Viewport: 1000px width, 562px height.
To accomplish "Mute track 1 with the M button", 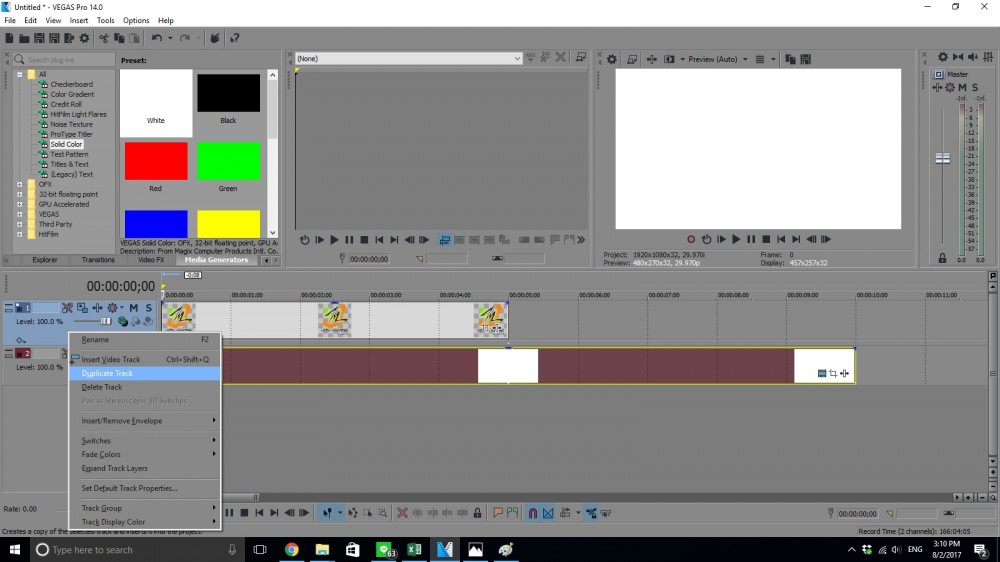I will click(134, 308).
